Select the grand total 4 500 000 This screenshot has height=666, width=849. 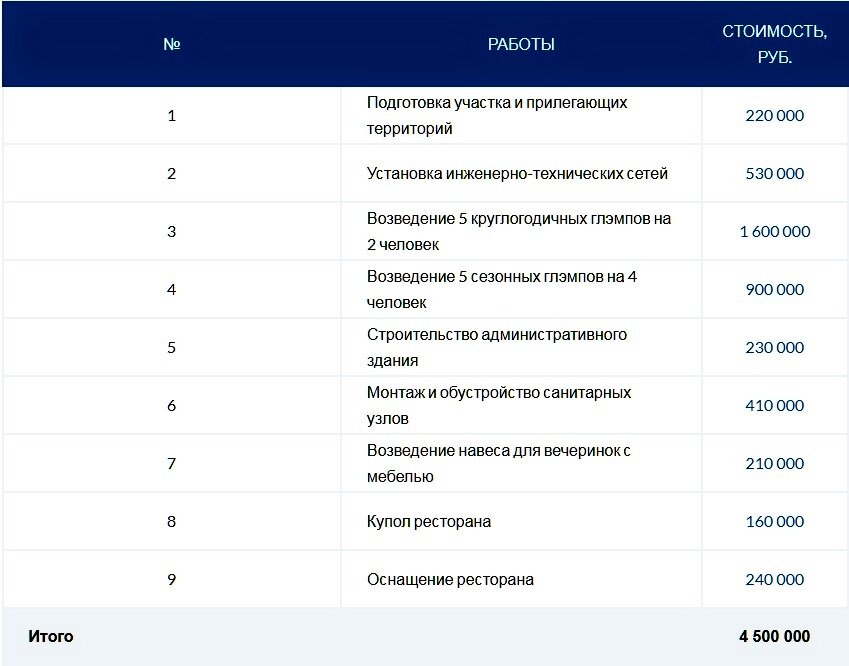click(772, 636)
